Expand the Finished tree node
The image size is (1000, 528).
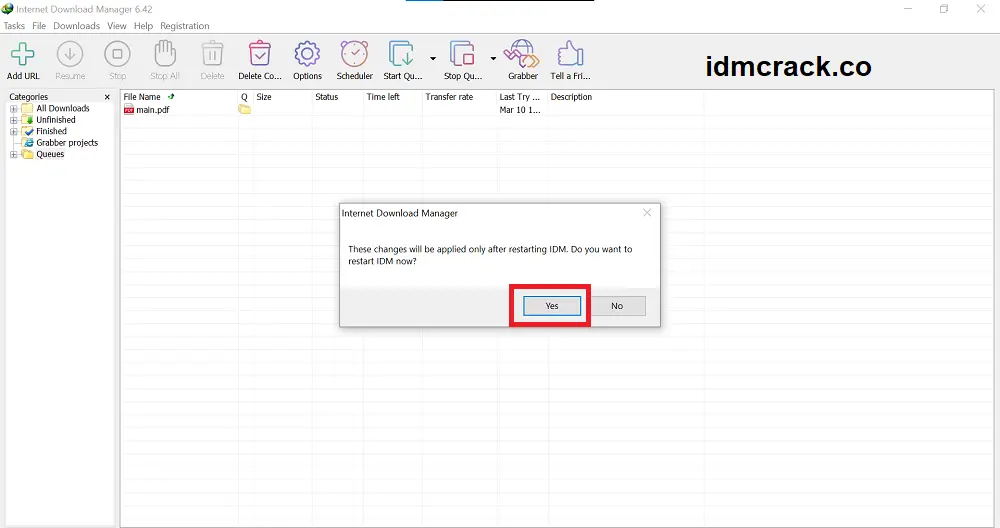coord(13,131)
